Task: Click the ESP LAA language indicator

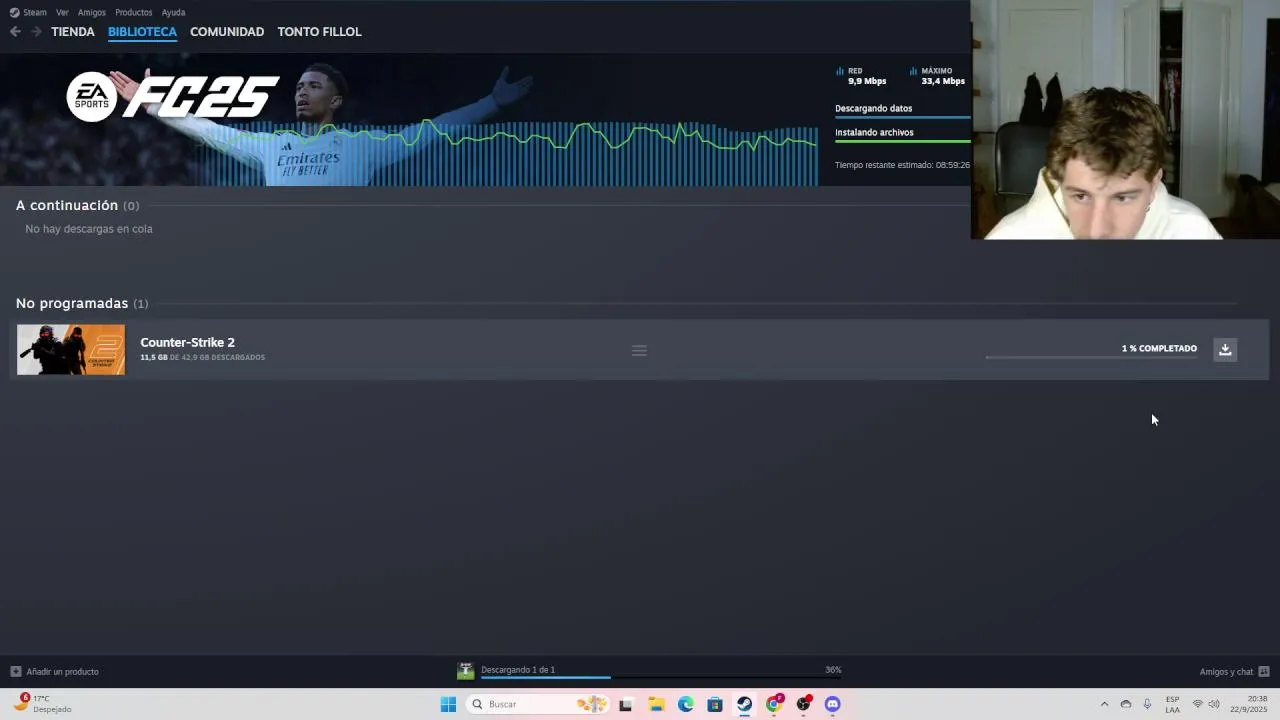Action: tap(1172, 704)
